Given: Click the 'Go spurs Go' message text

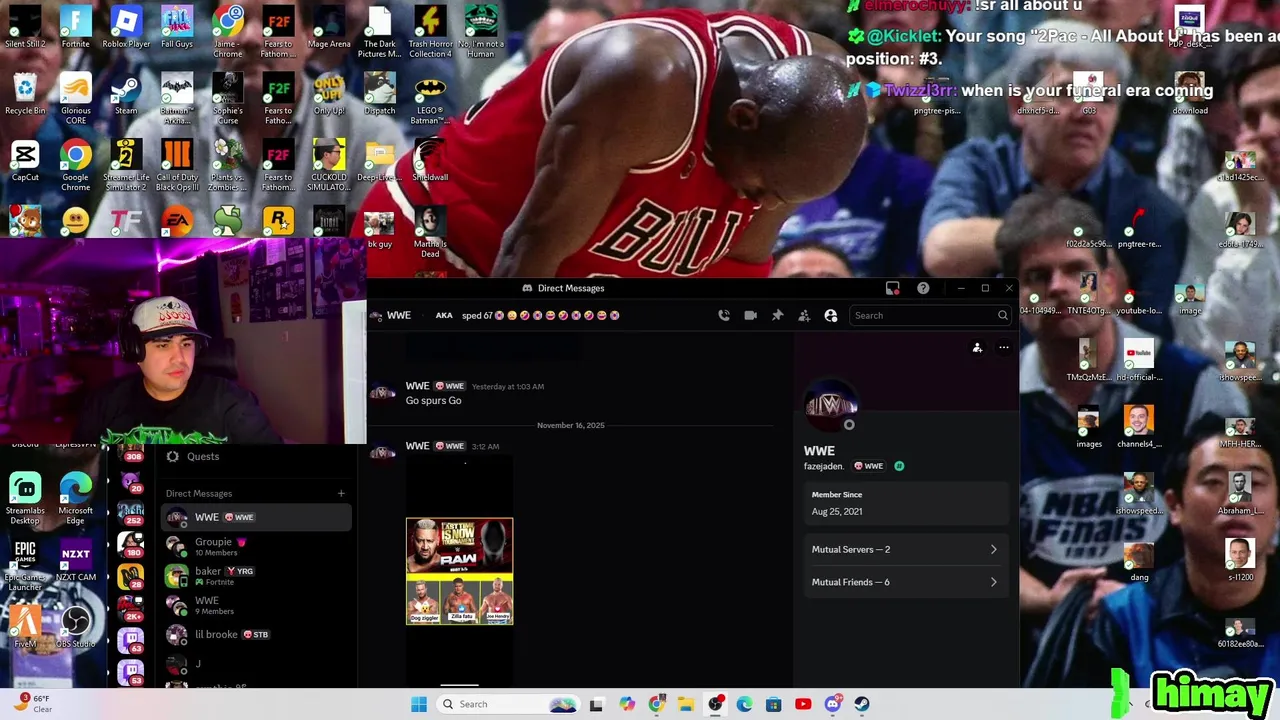Looking at the screenshot, I should coord(433,400).
